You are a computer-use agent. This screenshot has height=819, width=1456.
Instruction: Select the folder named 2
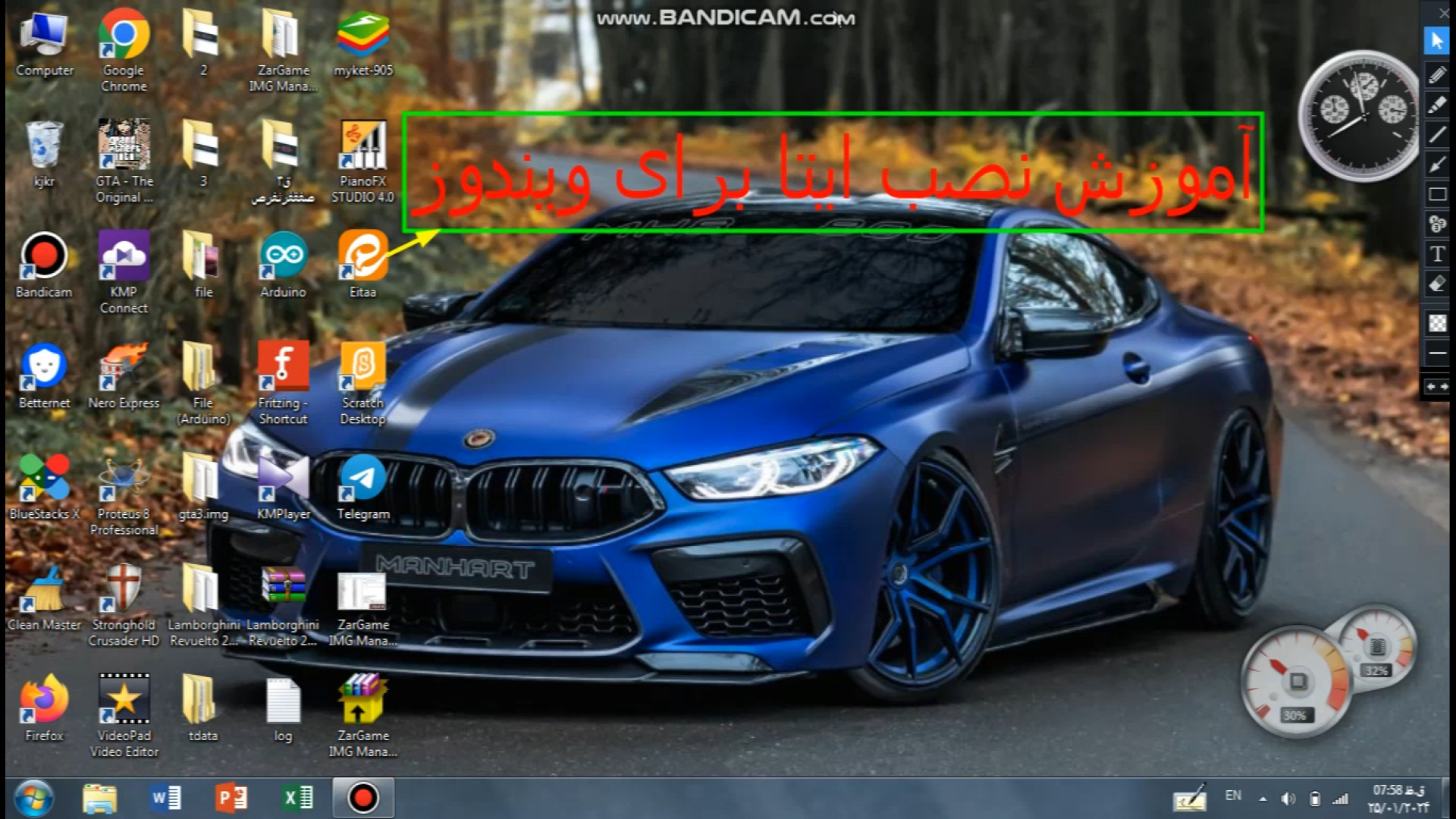point(202,44)
